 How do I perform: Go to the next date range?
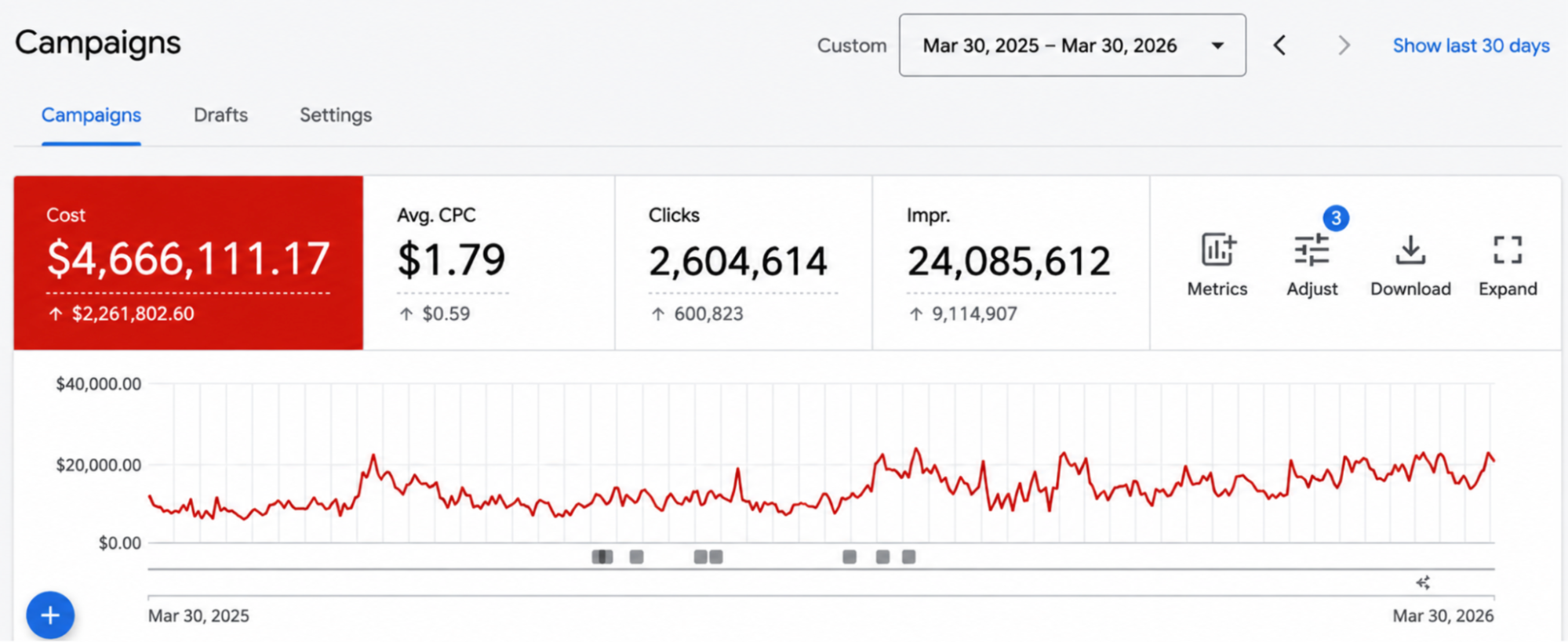click(1344, 45)
